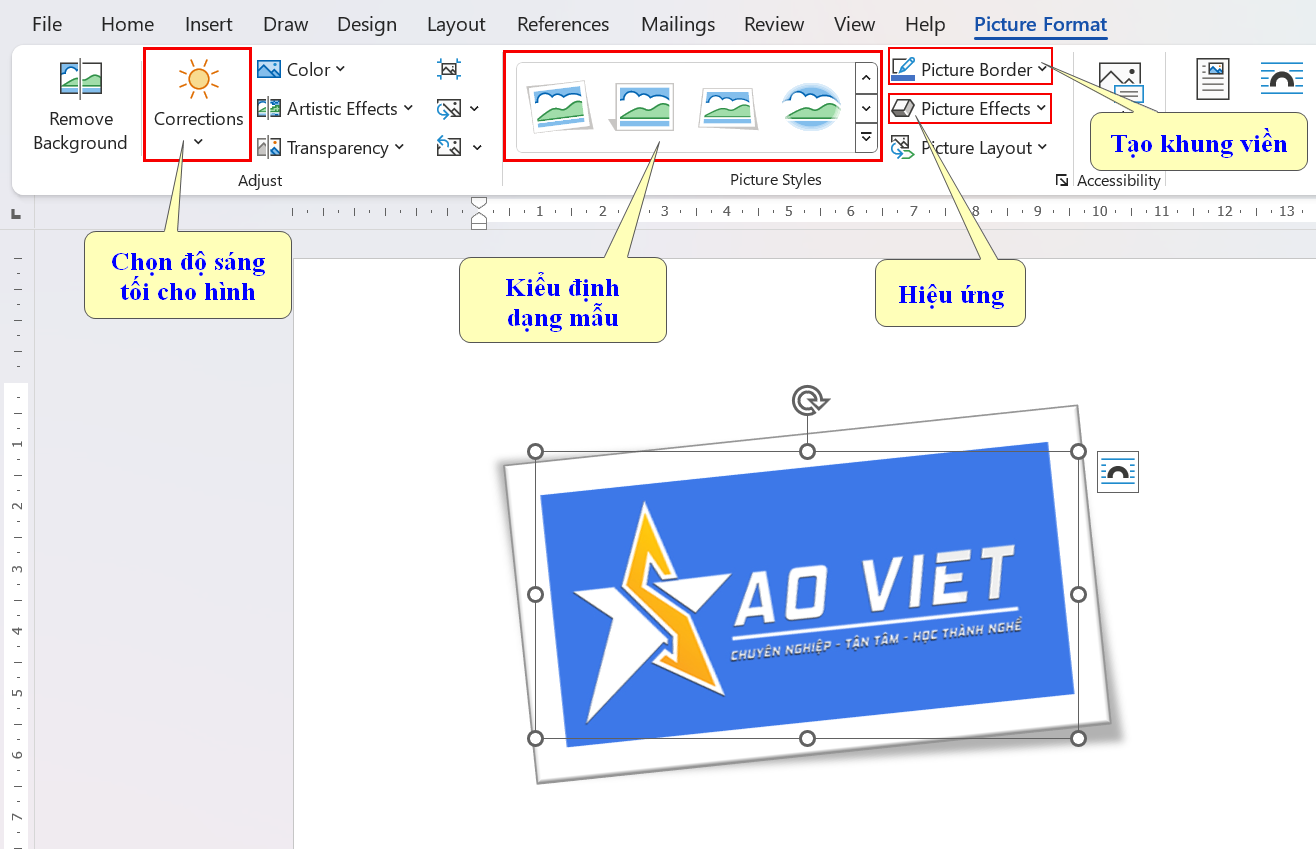Click the Position icon in the ribbon
The height and width of the screenshot is (849, 1316).
point(1213,78)
